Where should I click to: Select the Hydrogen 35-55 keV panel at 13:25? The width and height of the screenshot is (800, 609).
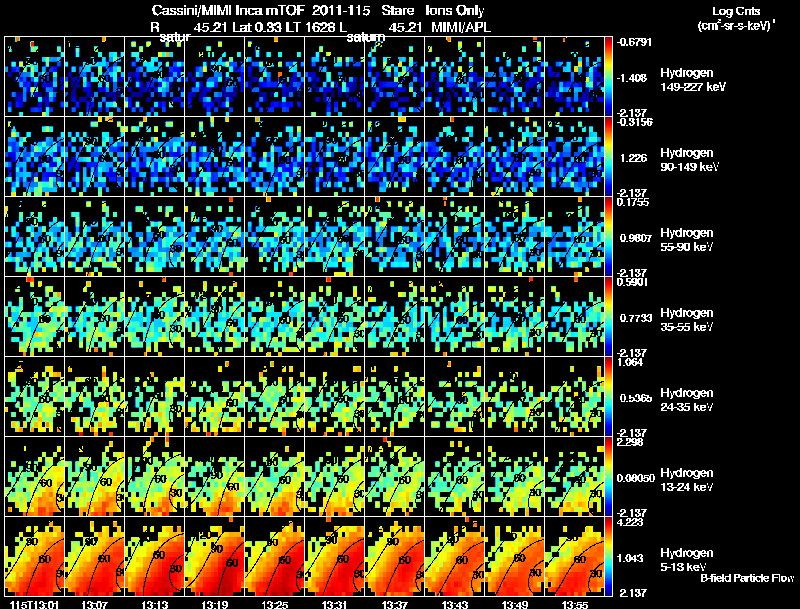274,316
